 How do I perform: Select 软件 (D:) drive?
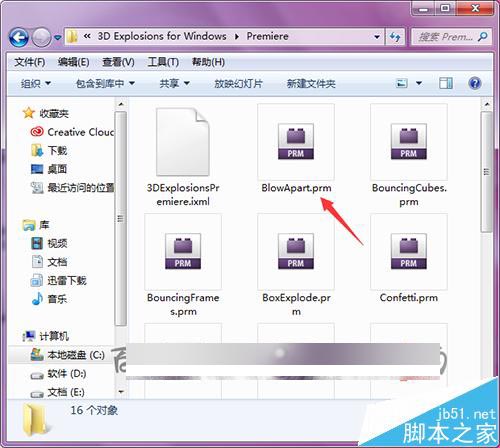click(67, 374)
